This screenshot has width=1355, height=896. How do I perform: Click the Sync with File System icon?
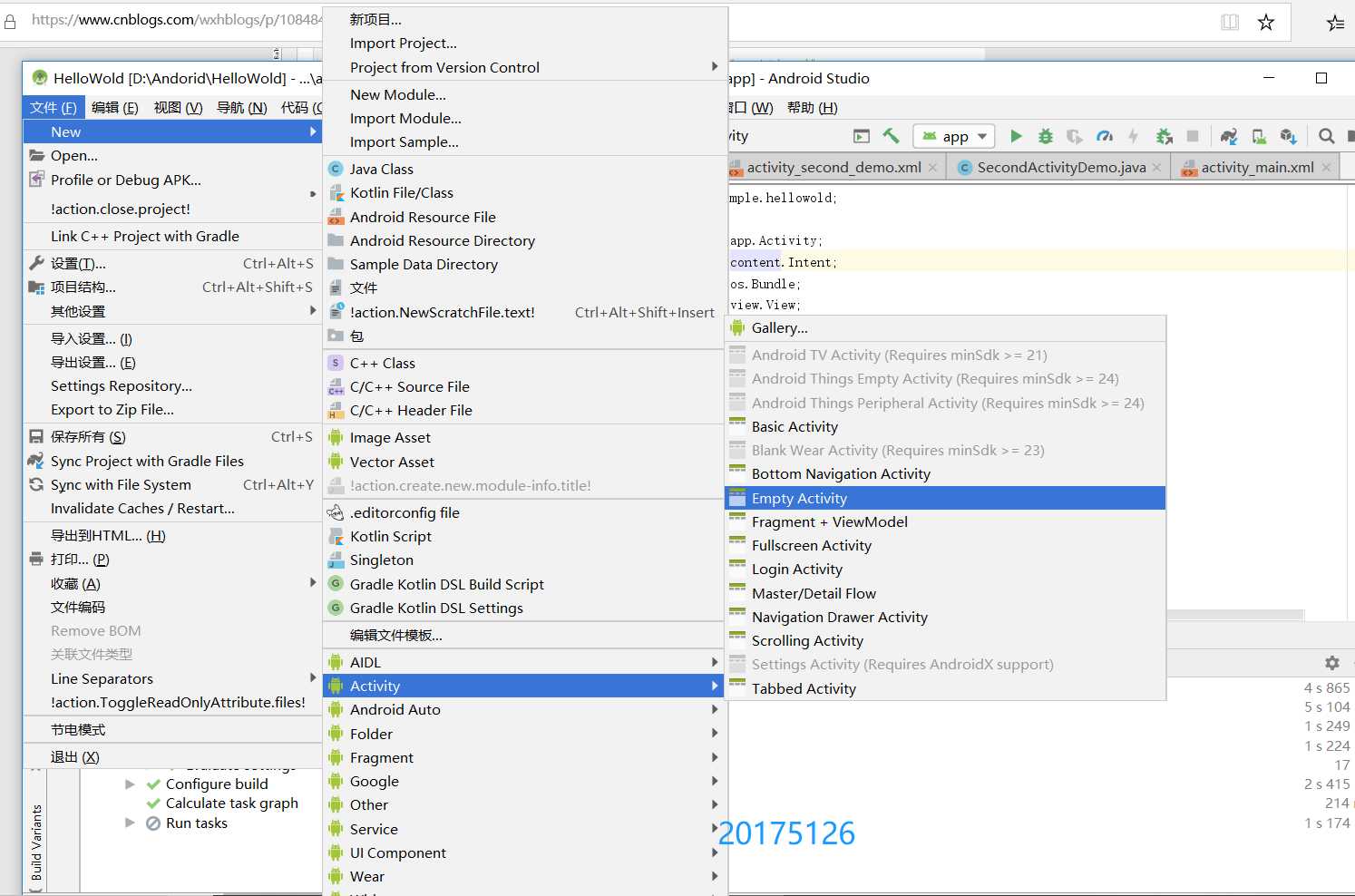click(36, 484)
